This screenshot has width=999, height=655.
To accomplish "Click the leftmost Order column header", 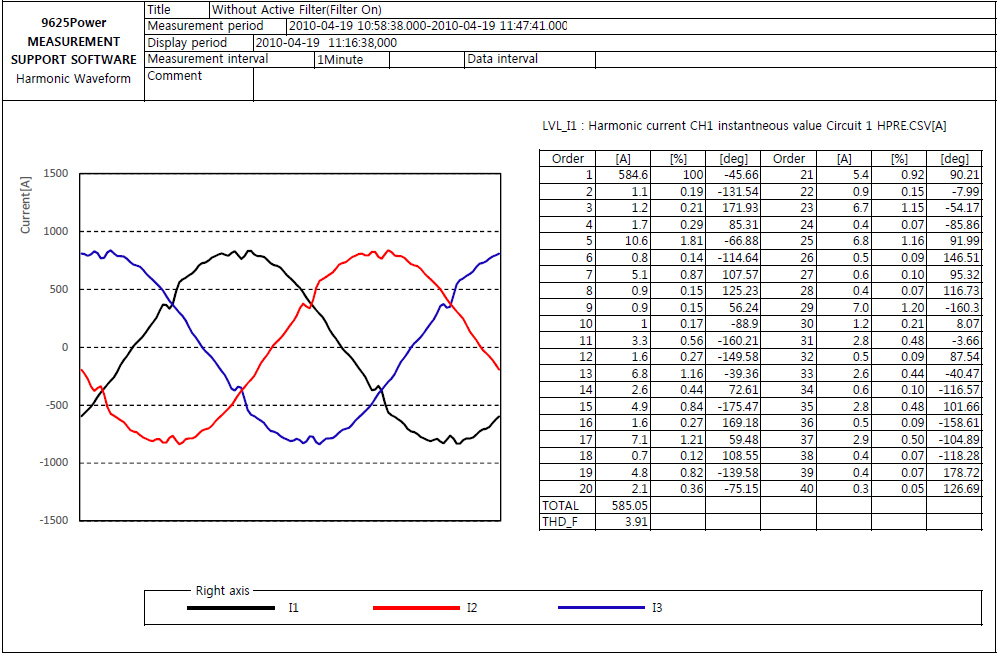I will (x=568, y=158).
